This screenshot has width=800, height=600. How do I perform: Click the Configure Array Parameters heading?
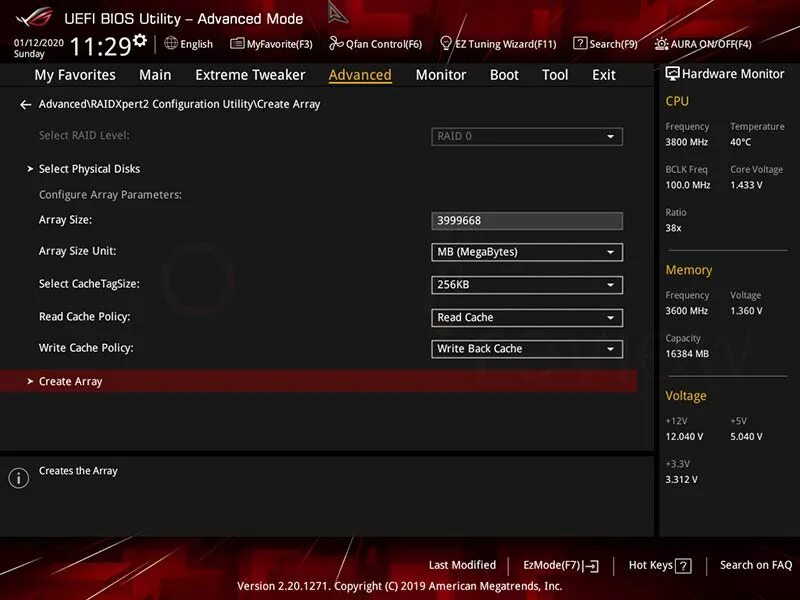(x=110, y=195)
